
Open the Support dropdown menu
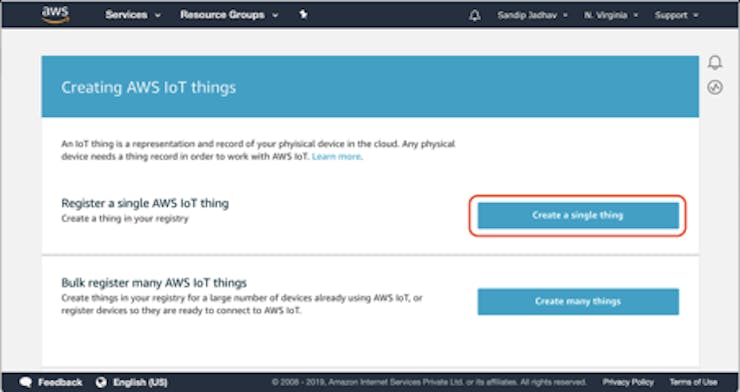click(x=676, y=15)
